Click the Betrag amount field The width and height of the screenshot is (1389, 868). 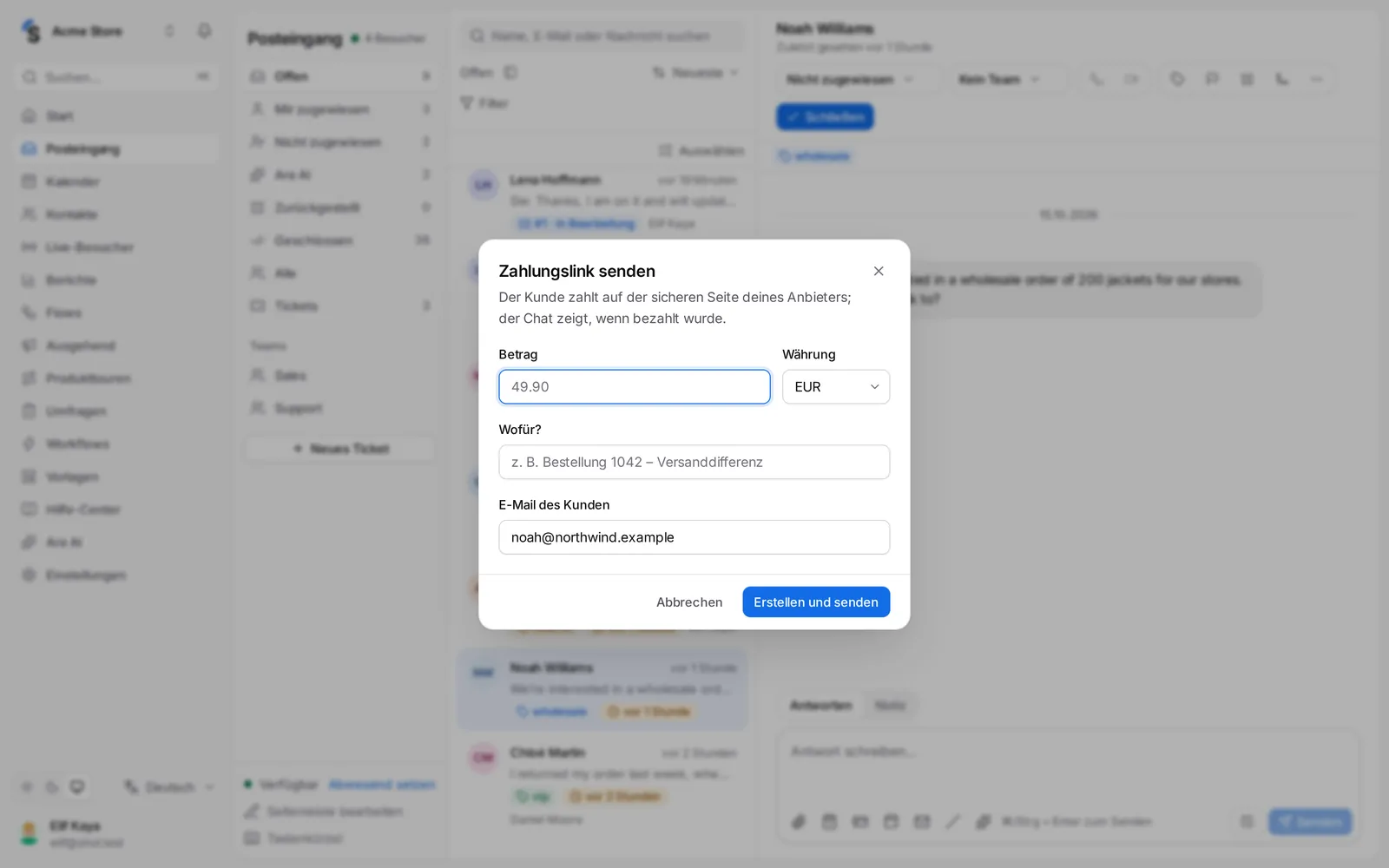coord(635,387)
